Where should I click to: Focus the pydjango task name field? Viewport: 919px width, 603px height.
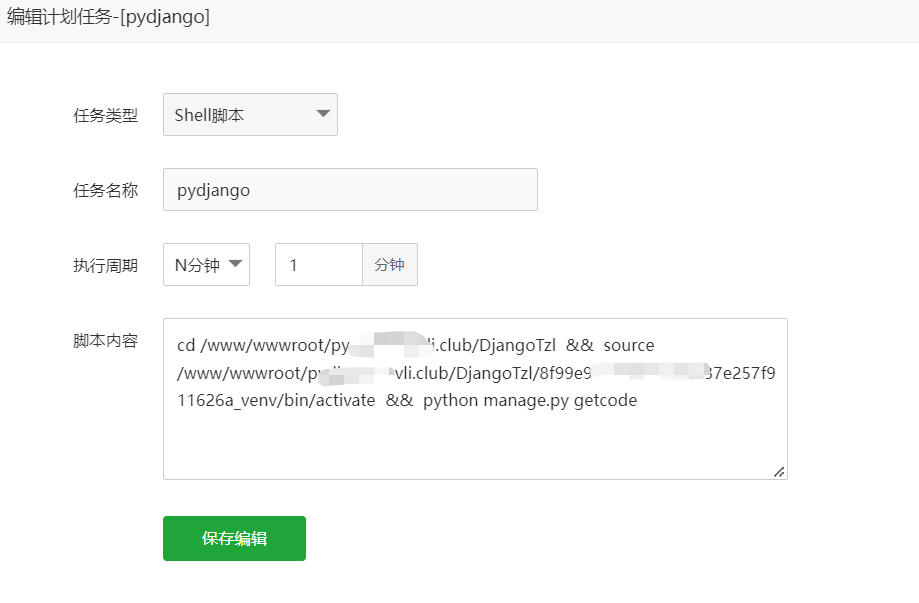click(x=350, y=190)
